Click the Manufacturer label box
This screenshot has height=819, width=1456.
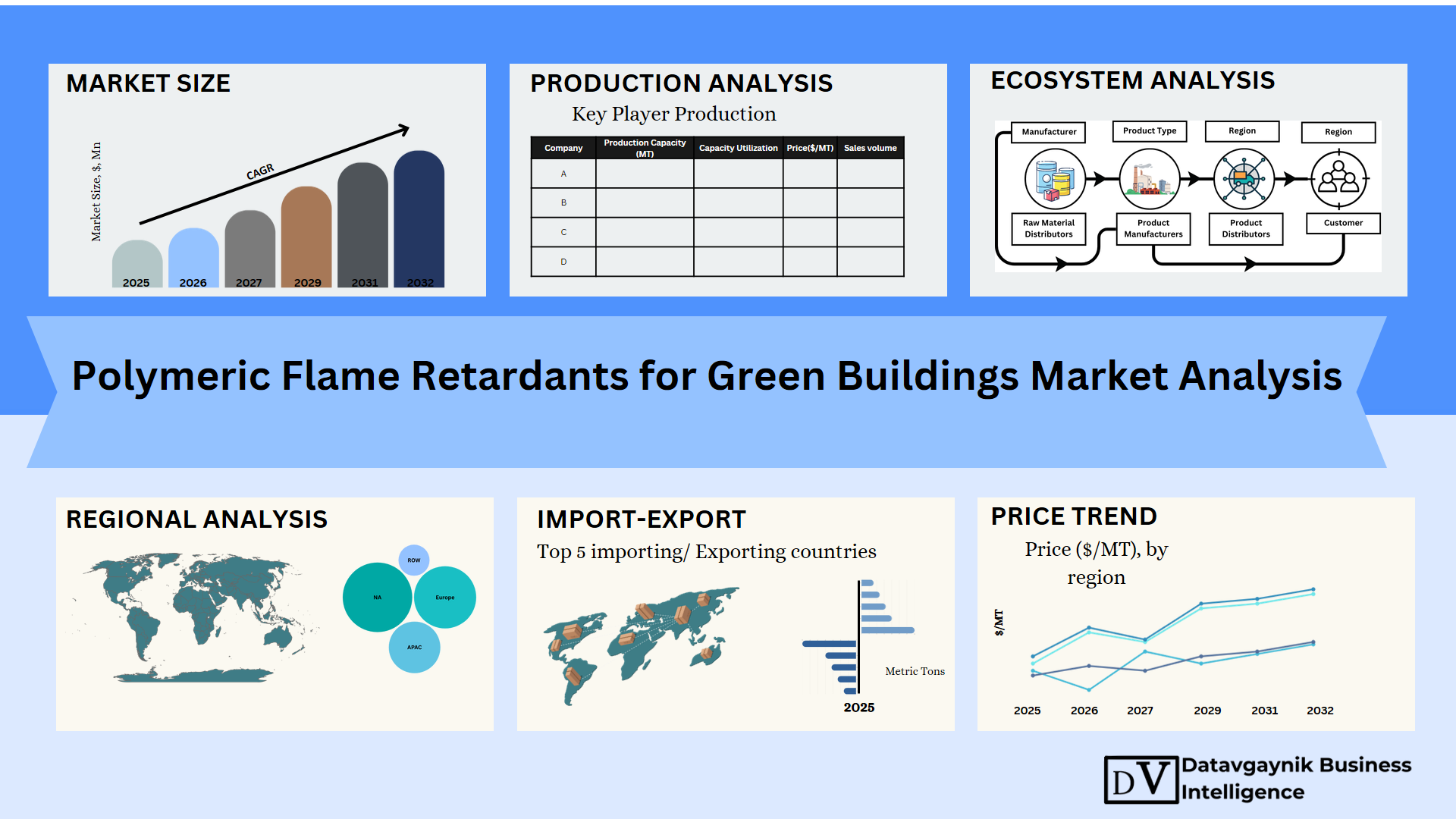coord(1049,132)
